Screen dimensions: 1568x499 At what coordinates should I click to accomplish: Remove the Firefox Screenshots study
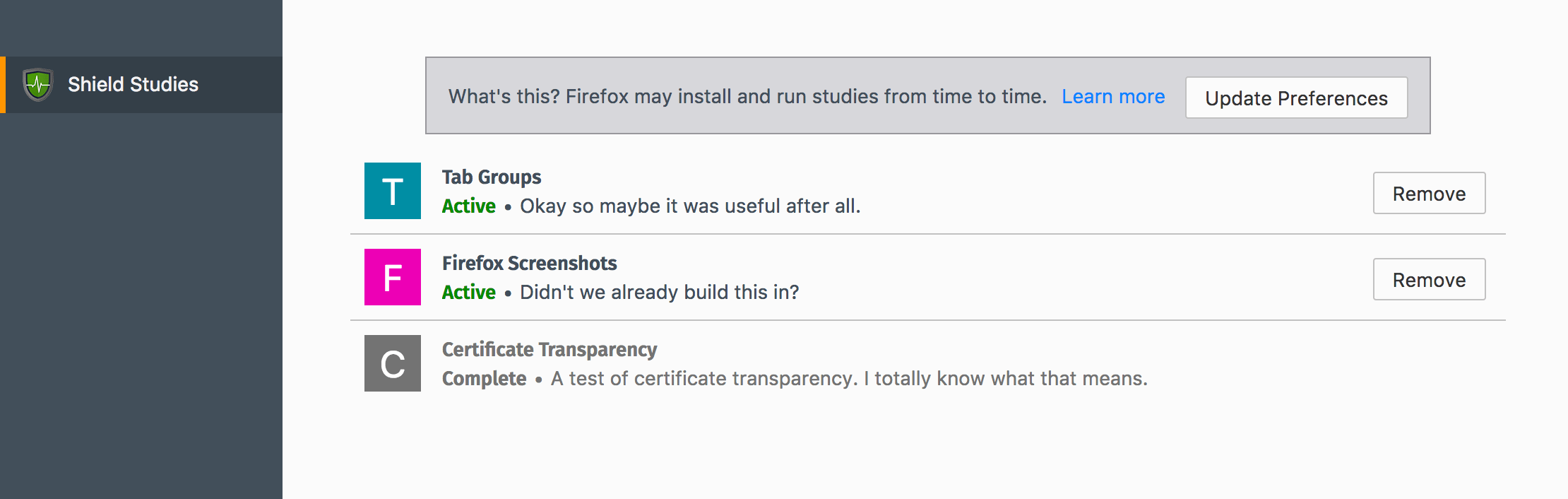1429,279
